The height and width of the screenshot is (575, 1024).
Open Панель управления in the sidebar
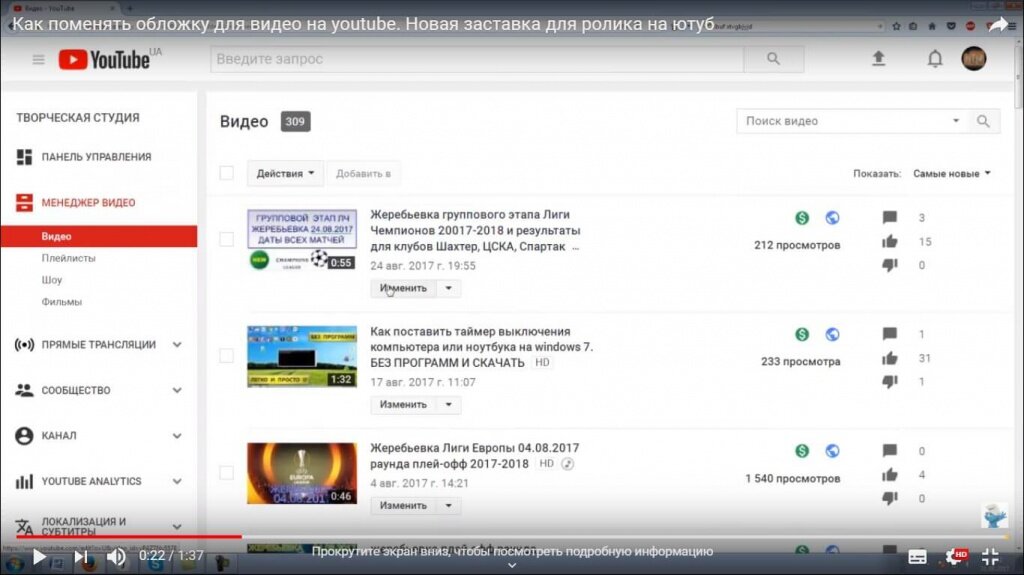click(99, 157)
